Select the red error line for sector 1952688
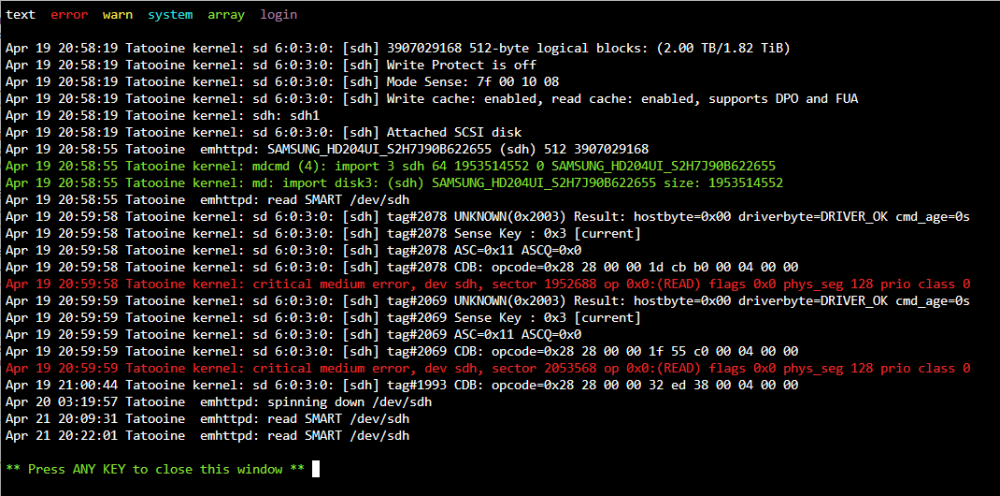 coord(488,284)
